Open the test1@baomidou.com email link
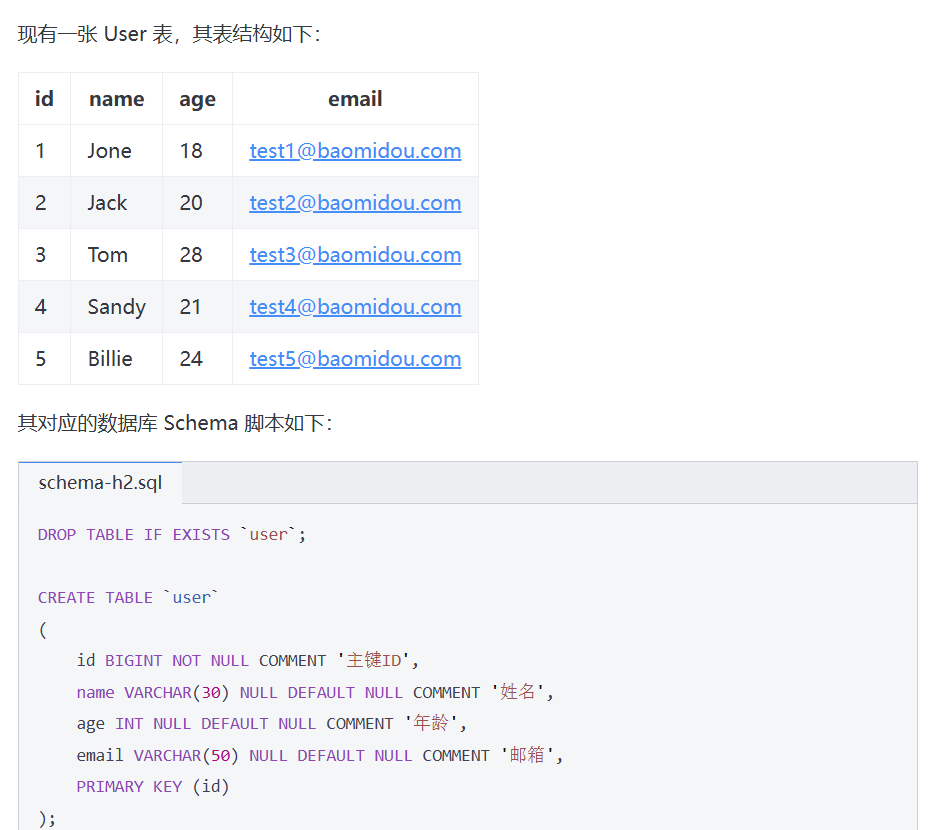Screen dimensions: 947x830 tap(355, 151)
